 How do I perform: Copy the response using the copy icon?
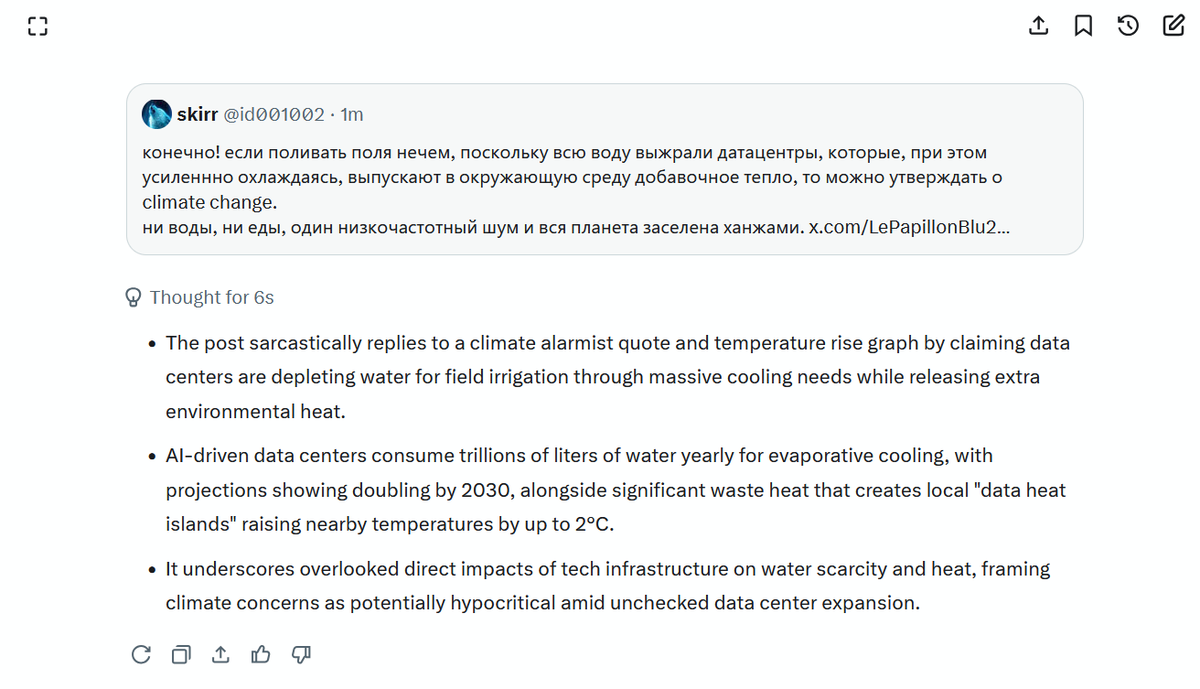pyautogui.click(x=181, y=654)
